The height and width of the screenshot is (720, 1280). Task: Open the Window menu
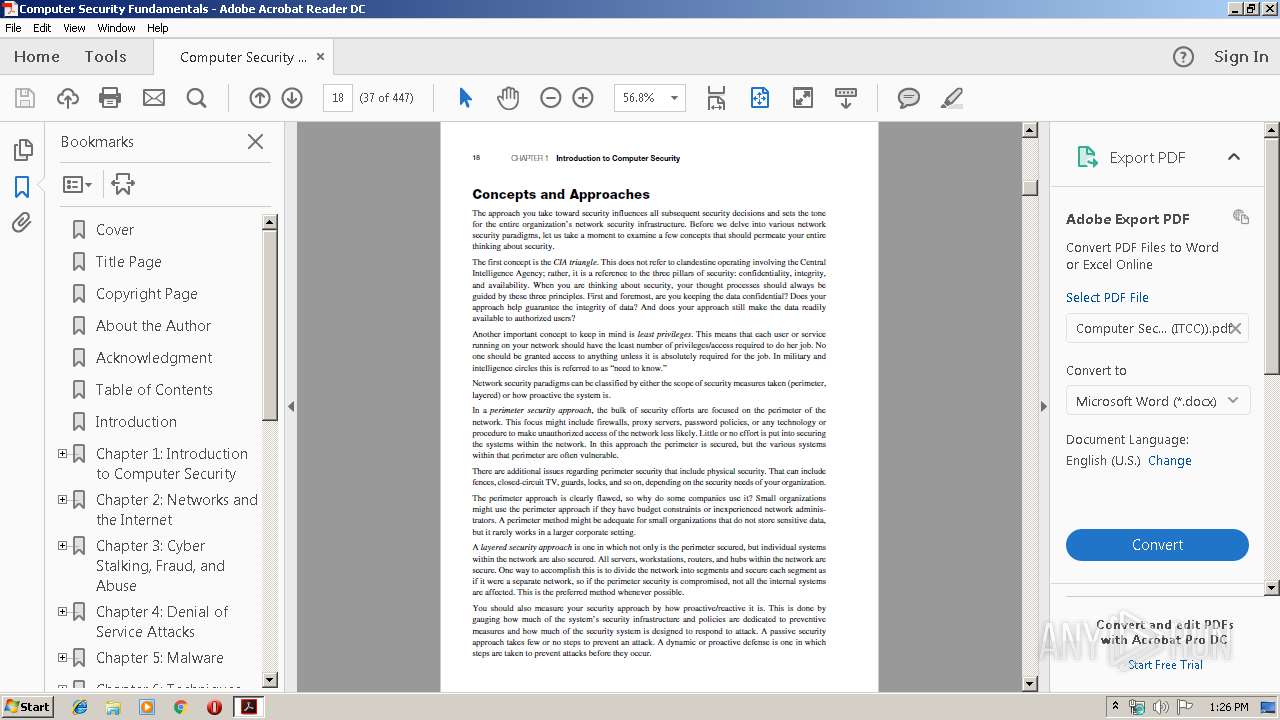click(x=117, y=28)
